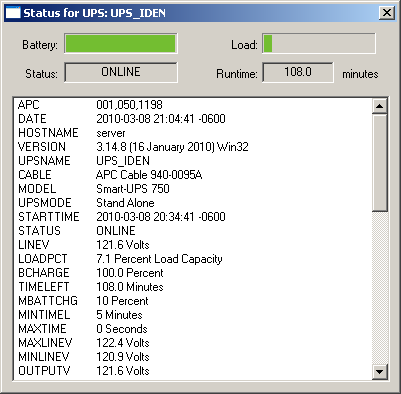Screen dimensions: 401x394
Task: Select the APC 001,050,1198 row
Action: click(x=193, y=105)
